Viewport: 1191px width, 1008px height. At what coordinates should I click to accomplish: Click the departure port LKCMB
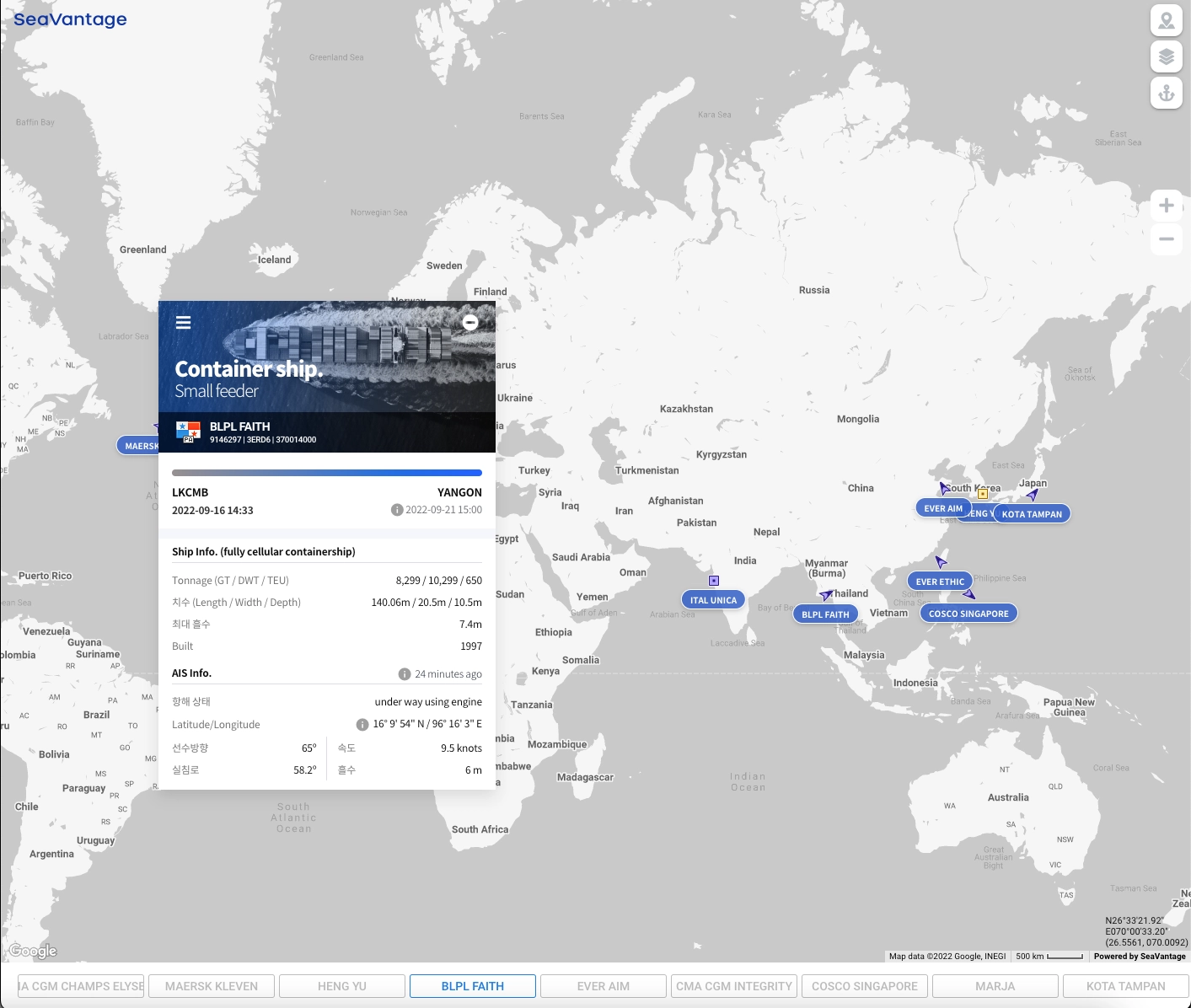coord(190,492)
